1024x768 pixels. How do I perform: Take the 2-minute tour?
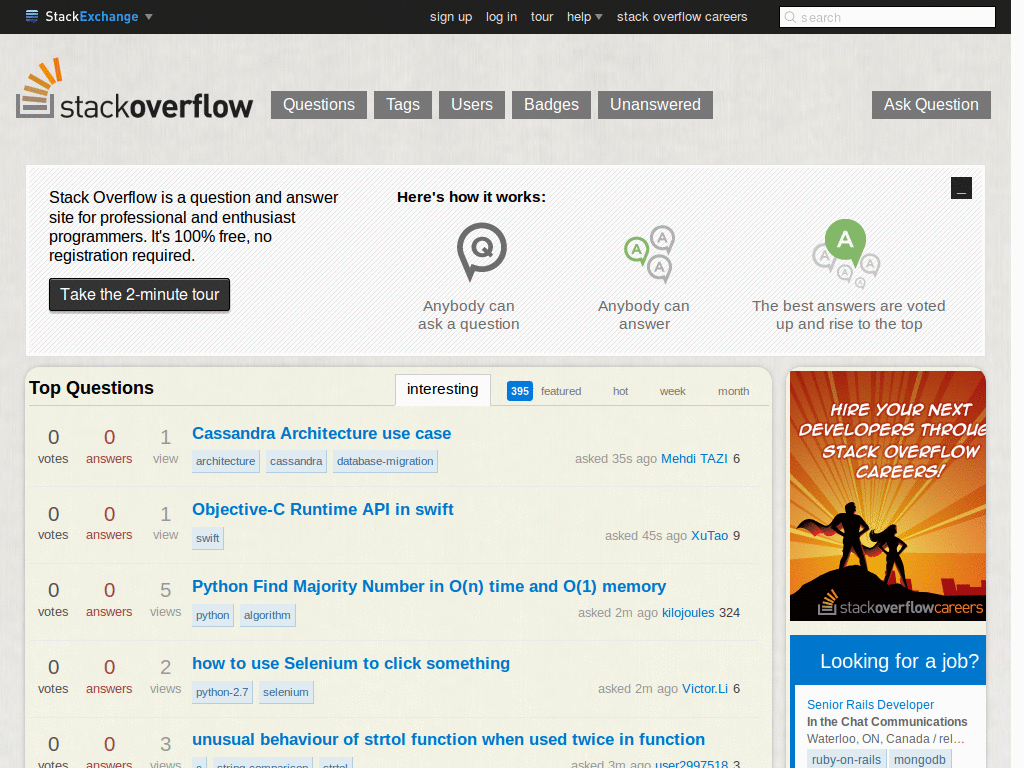point(139,295)
